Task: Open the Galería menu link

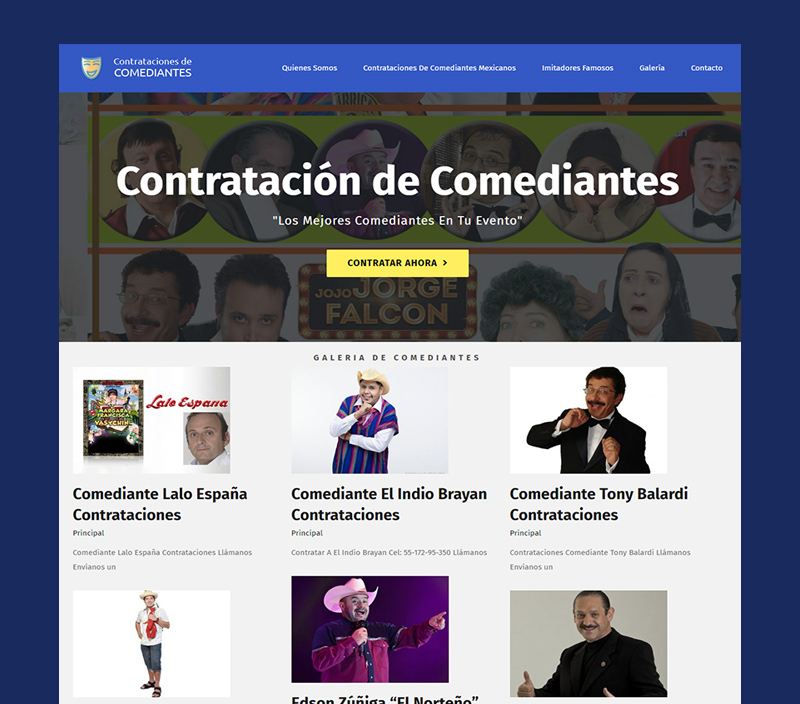Action: 652,68
